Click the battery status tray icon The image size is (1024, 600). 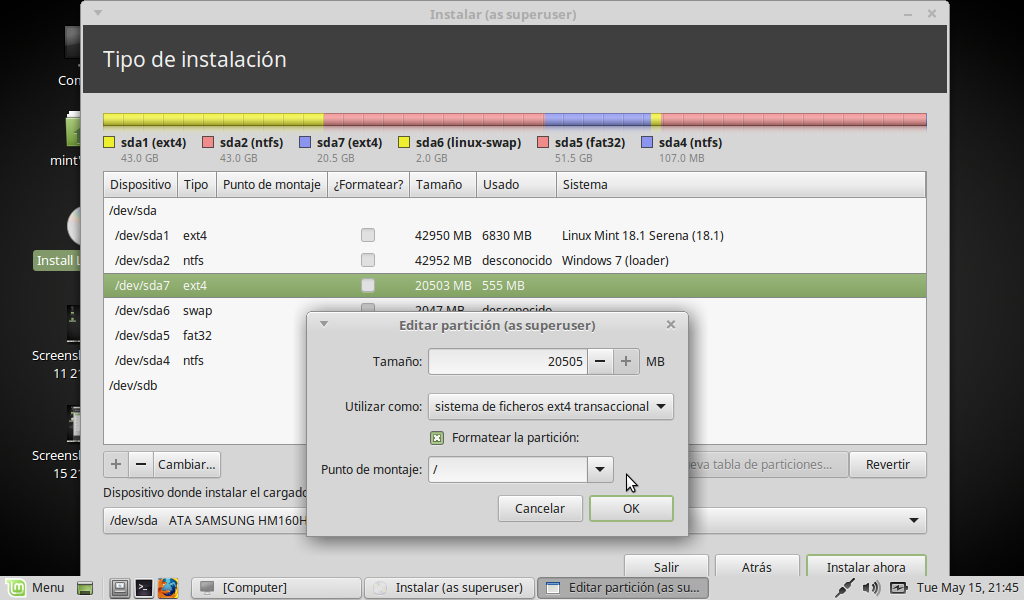(898, 588)
